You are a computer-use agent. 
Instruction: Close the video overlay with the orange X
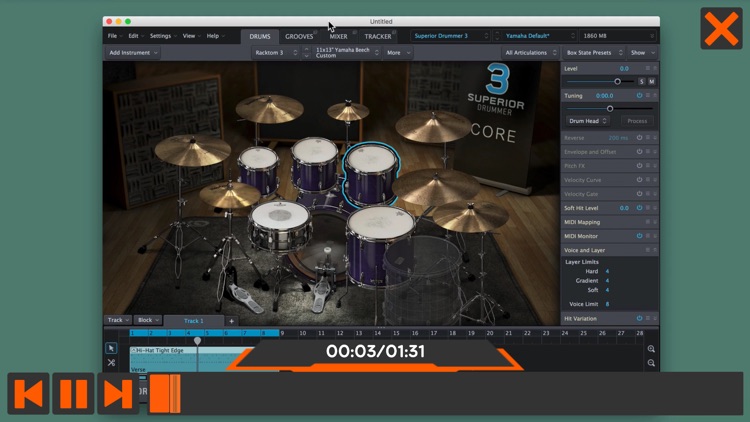coord(721,29)
